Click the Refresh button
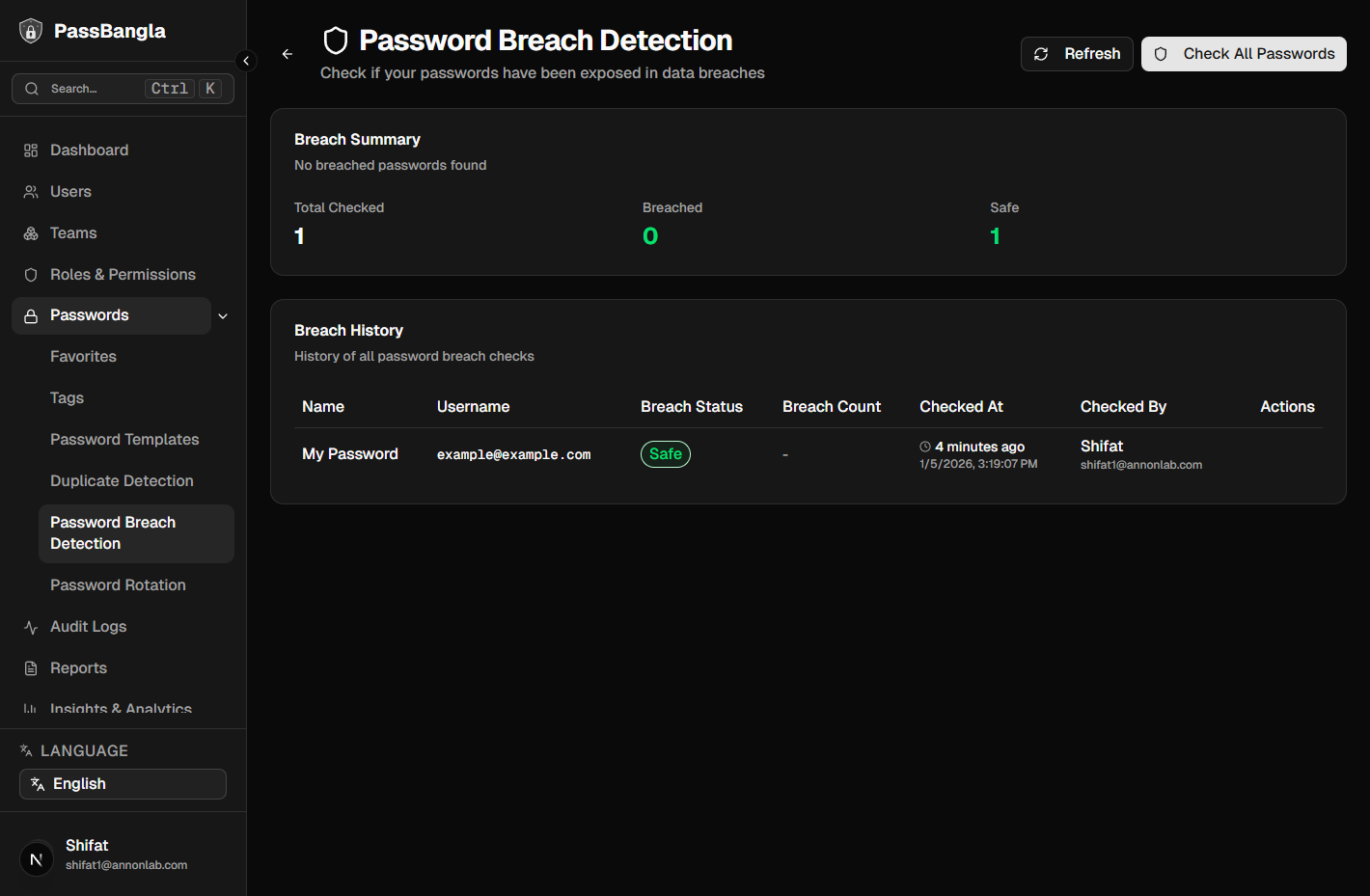Image resolution: width=1370 pixels, height=896 pixels. [1077, 53]
